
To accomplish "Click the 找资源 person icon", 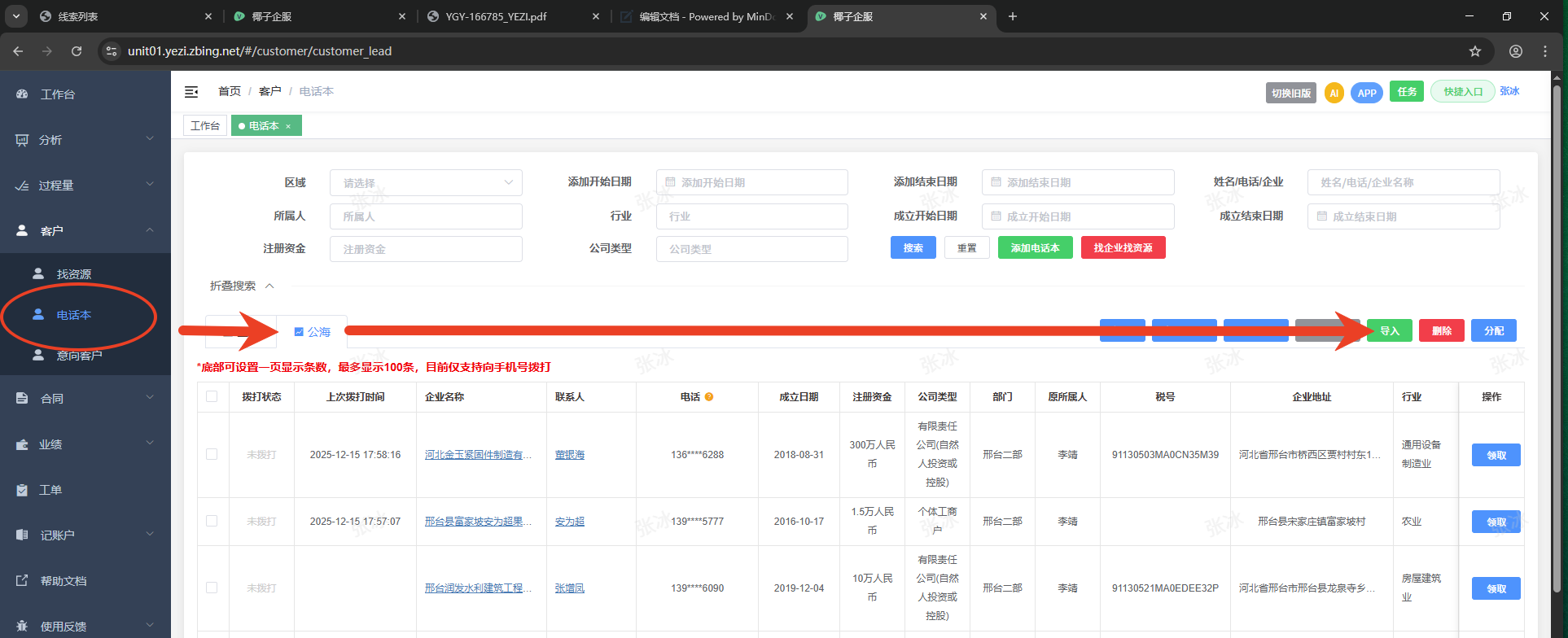I will coord(38,273).
